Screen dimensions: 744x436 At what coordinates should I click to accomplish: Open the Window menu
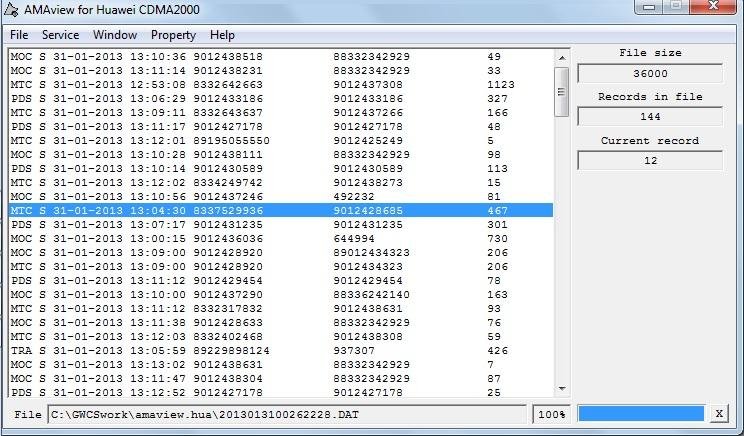(x=115, y=35)
